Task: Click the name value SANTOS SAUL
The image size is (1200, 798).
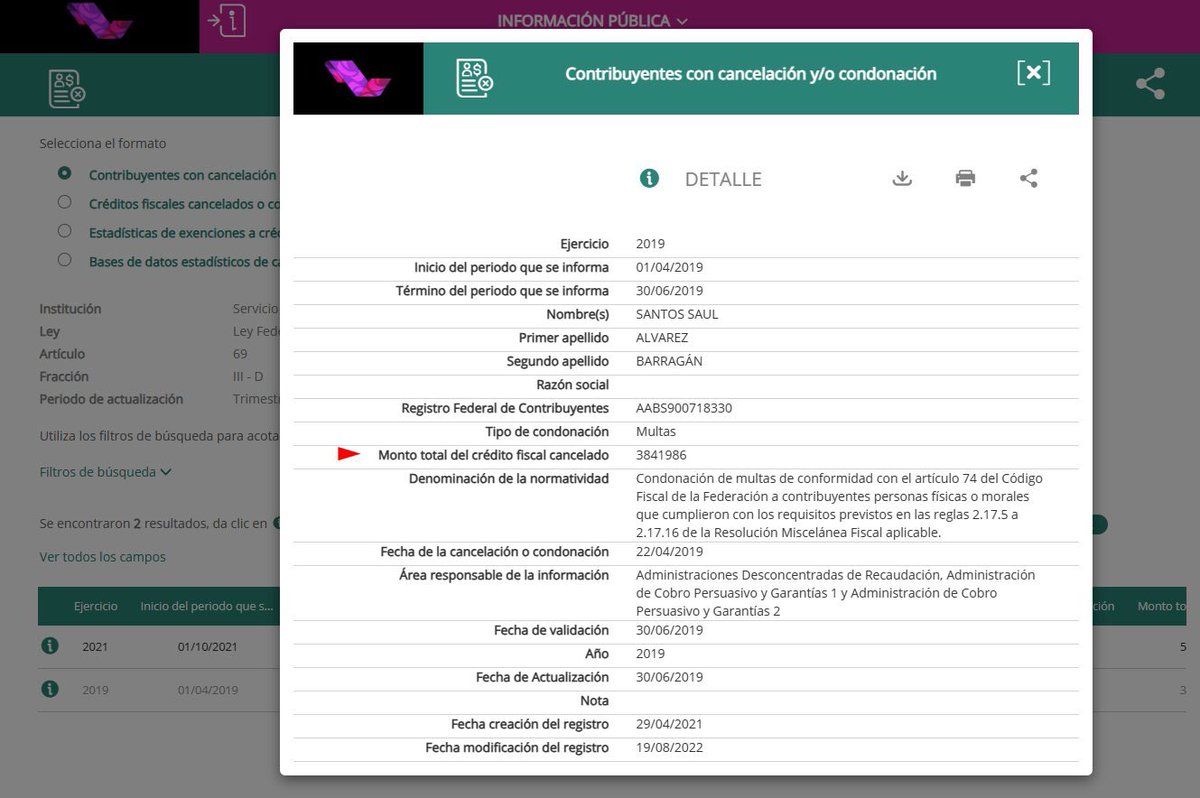Action: [x=677, y=314]
